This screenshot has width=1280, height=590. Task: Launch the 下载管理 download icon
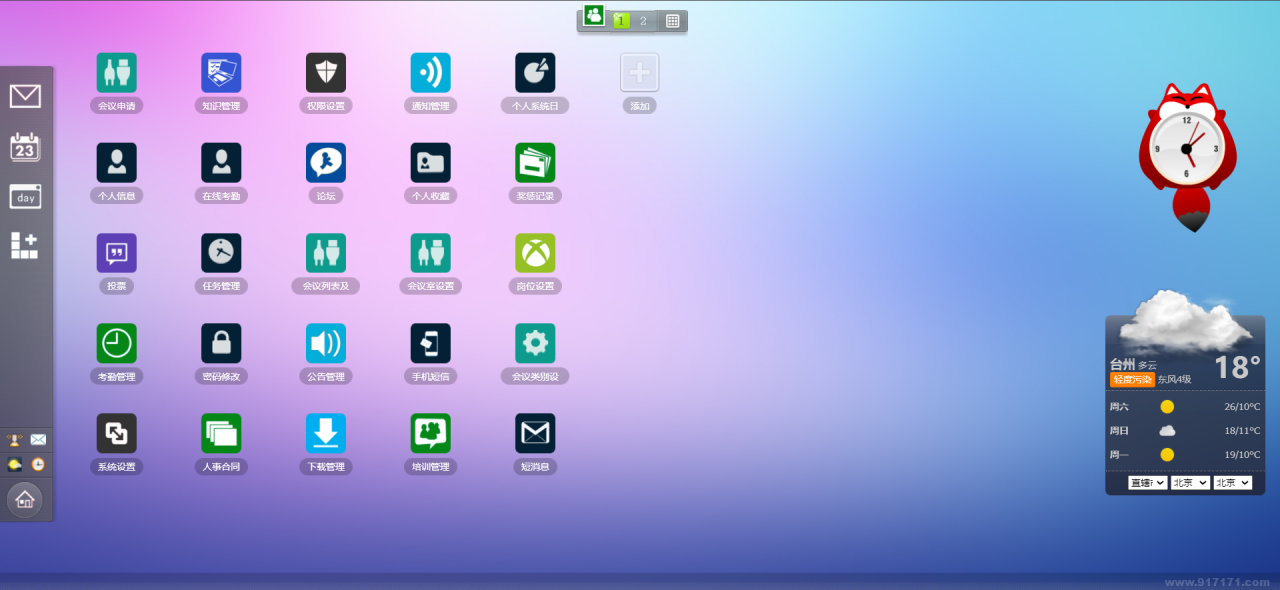(326, 433)
